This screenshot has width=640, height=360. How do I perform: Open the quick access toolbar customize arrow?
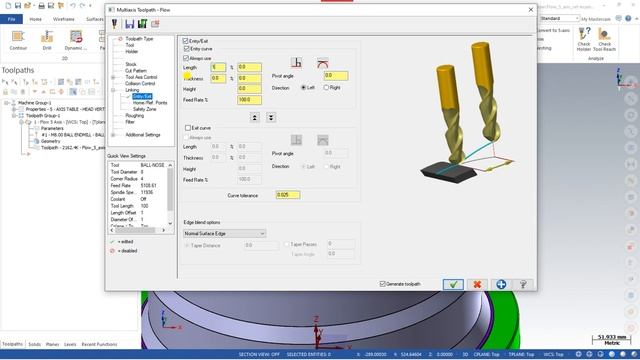pos(90,5)
